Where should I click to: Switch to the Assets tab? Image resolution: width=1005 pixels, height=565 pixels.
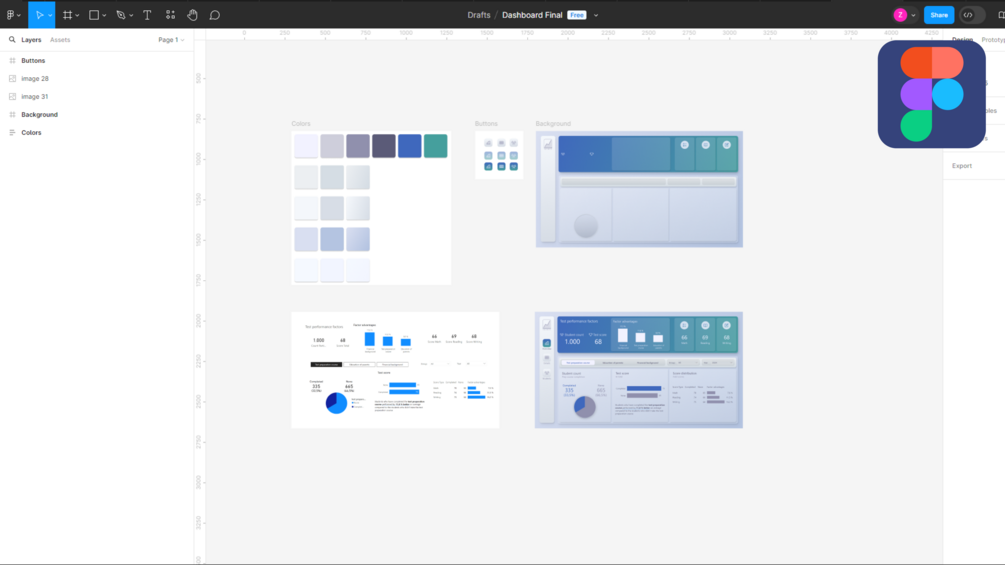60,40
